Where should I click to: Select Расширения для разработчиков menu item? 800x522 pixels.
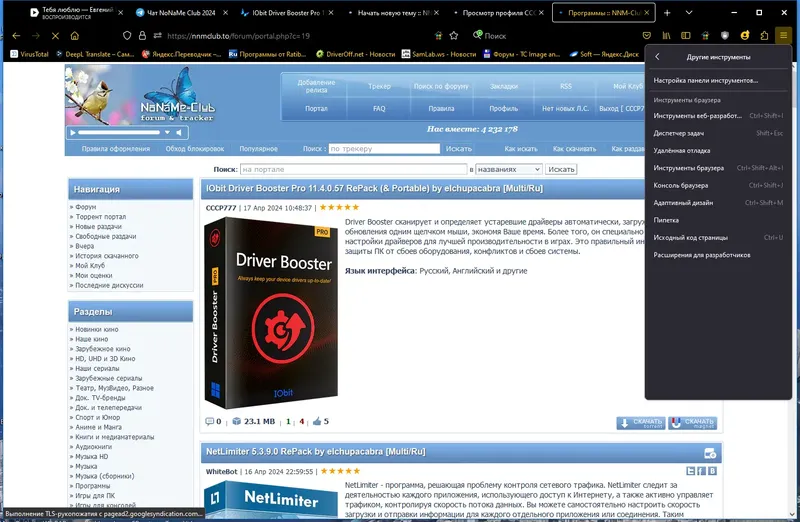[718, 255]
